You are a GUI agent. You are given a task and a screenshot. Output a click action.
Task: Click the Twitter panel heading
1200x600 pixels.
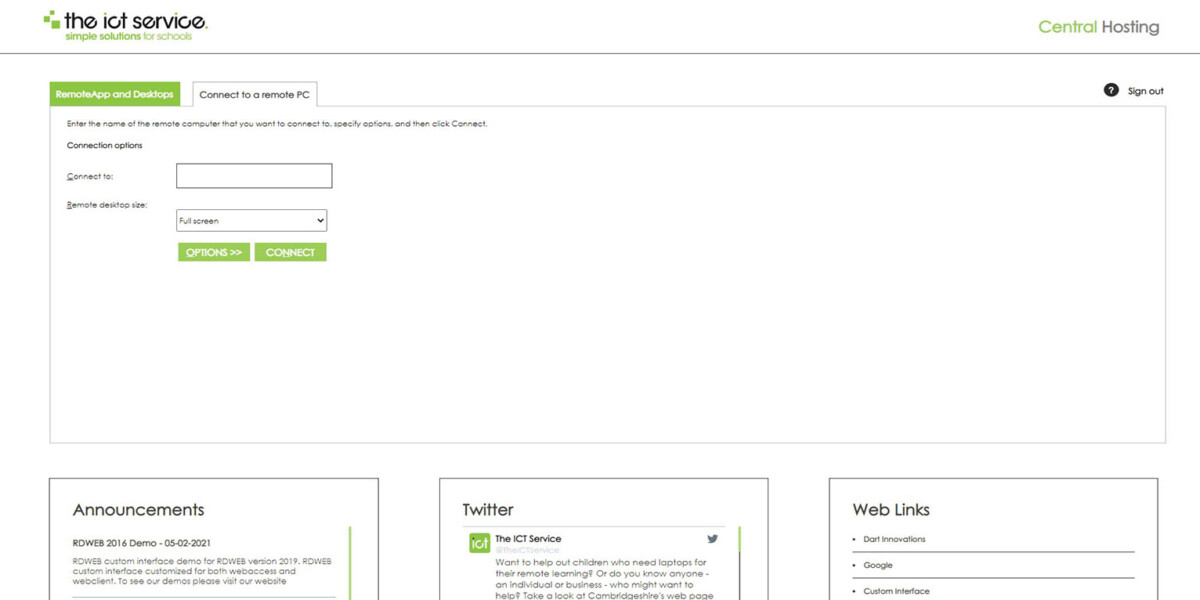click(488, 509)
